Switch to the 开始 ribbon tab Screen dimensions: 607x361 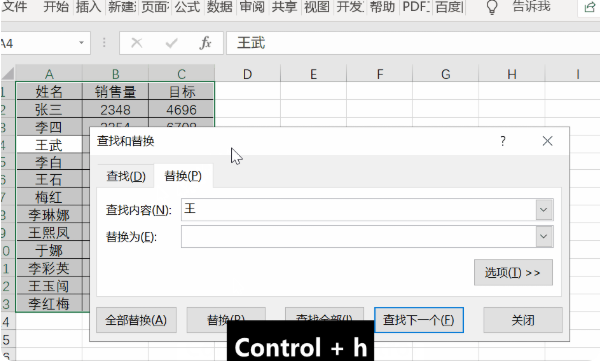coord(56,7)
